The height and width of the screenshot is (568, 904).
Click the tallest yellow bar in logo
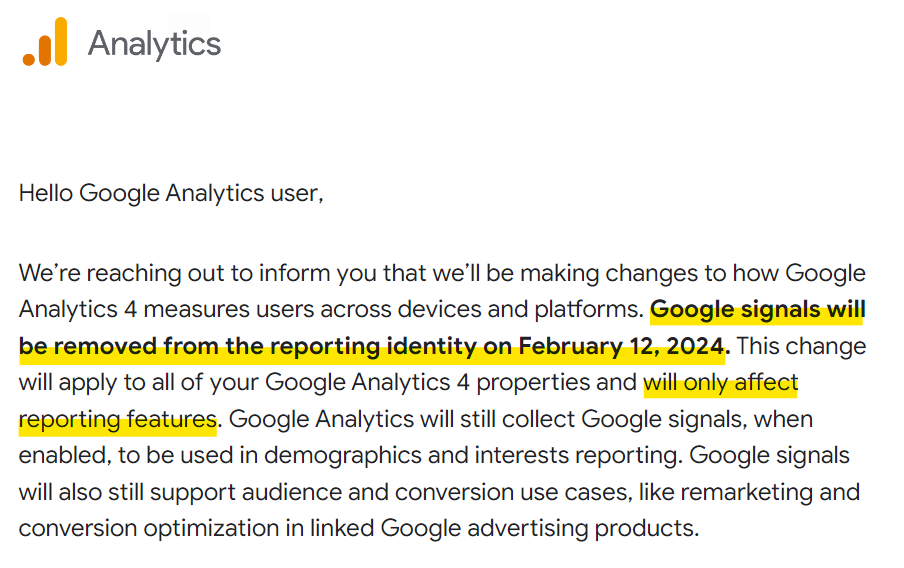pos(61,42)
